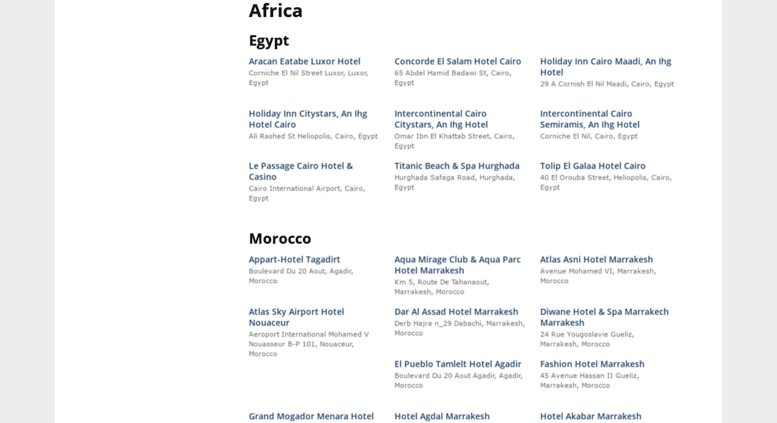Open Grand Mogador Menara Hotel link
Image resolution: width=777 pixels, height=423 pixels.
point(311,417)
